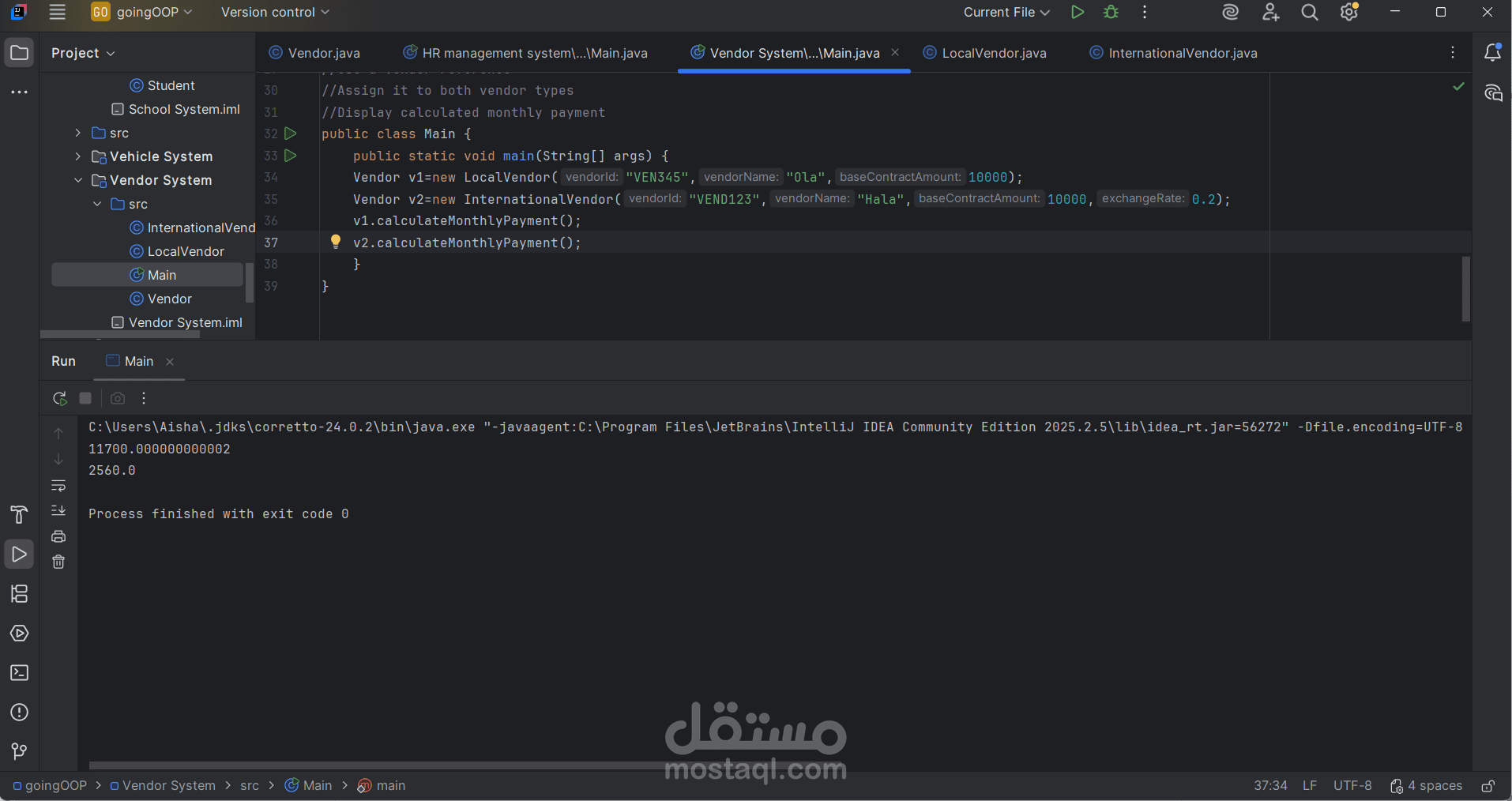Switch to the Vendor.java tab
The image size is (1512, 801).
[x=314, y=53]
